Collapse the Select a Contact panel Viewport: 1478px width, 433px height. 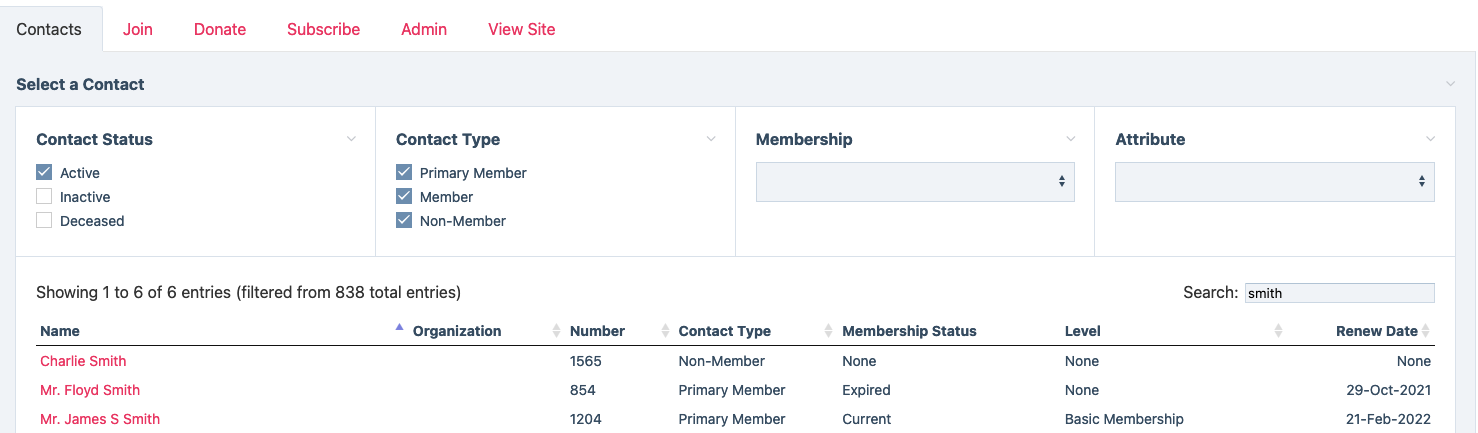pyautogui.click(x=1451, y=84)
